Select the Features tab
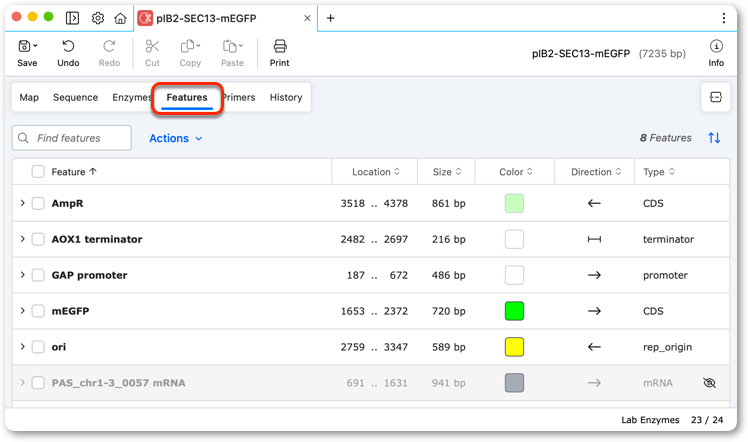The width and height of the screenshot is (748, 442). 187,97
